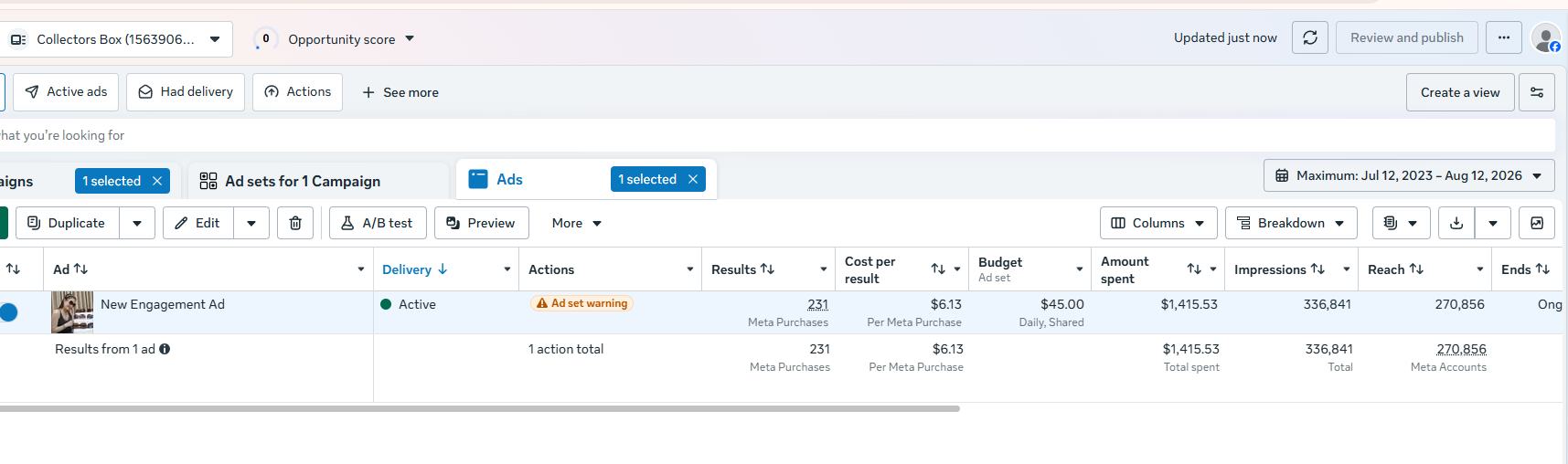This screenshot has width=1568, height=464.
Task: Expand the More menu
Action: click(x=577, y=223)
